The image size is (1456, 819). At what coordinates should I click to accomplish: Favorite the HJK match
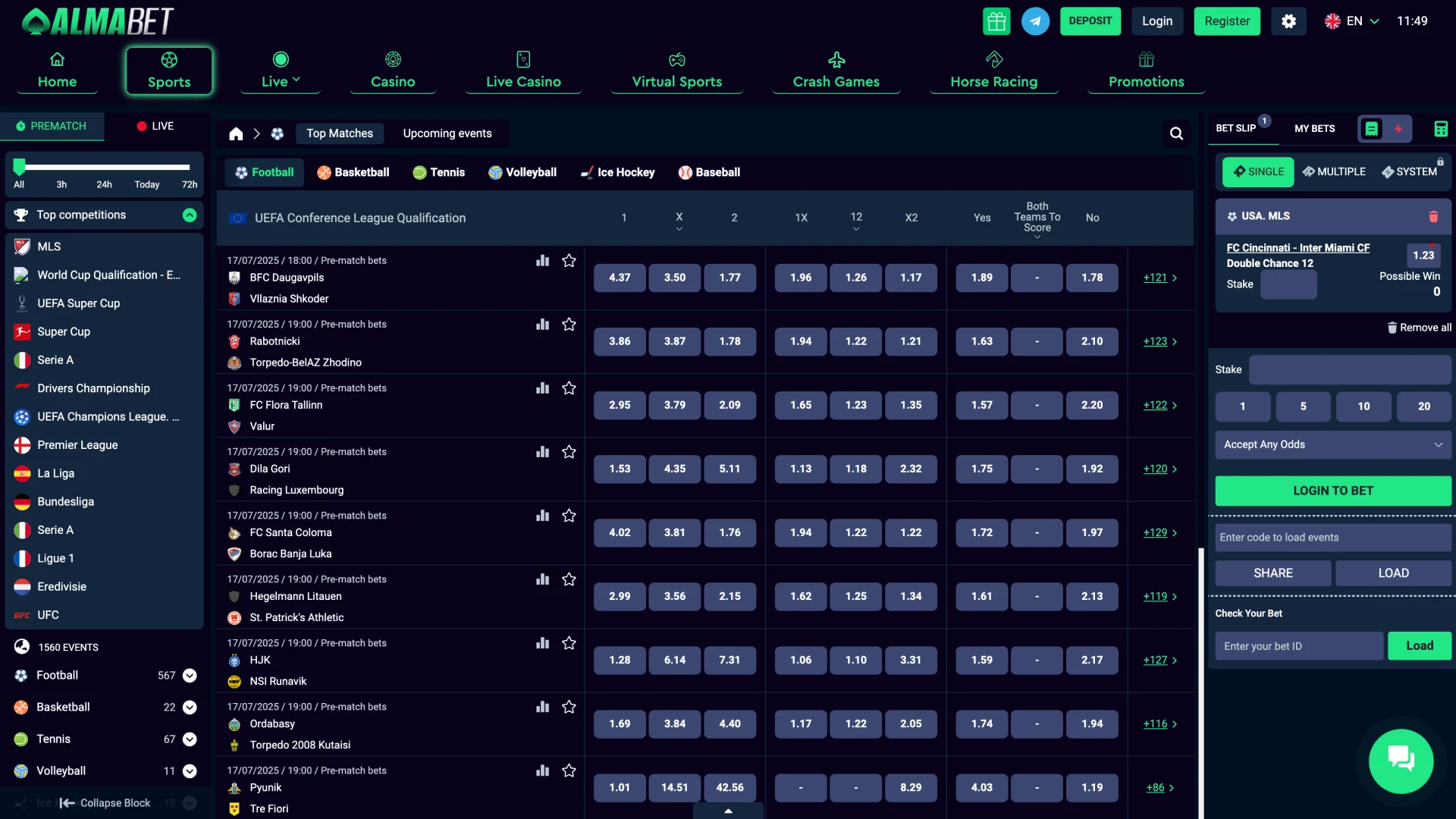[x=569, y=643]
